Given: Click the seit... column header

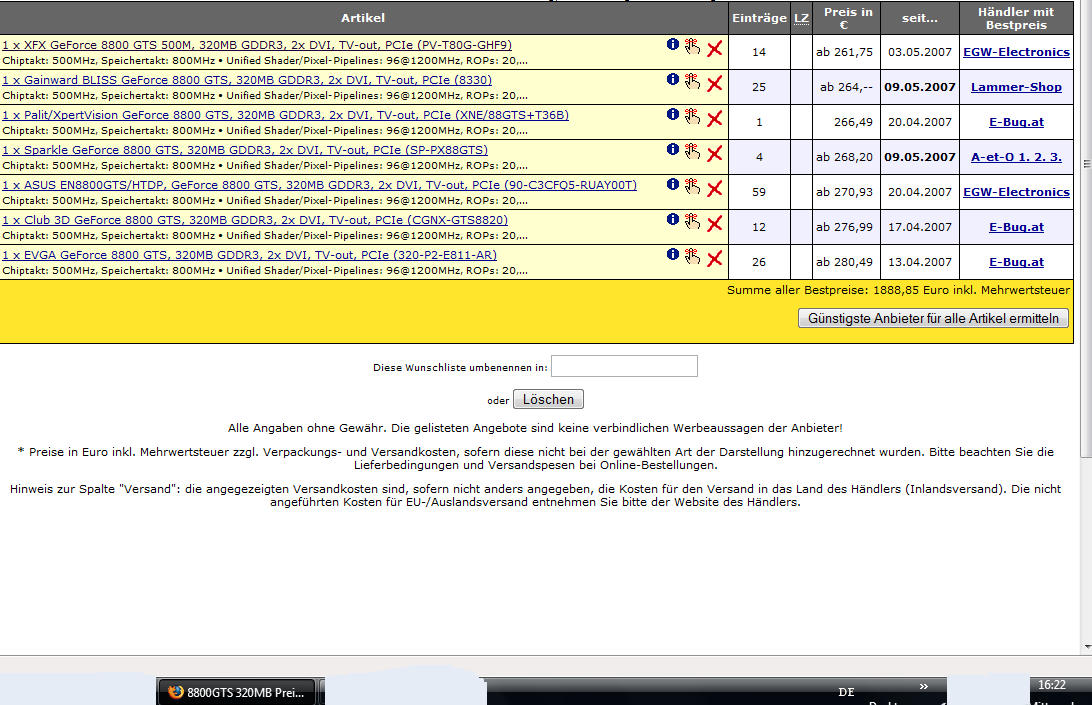Looking at the screenshot, I should point(919,18).
